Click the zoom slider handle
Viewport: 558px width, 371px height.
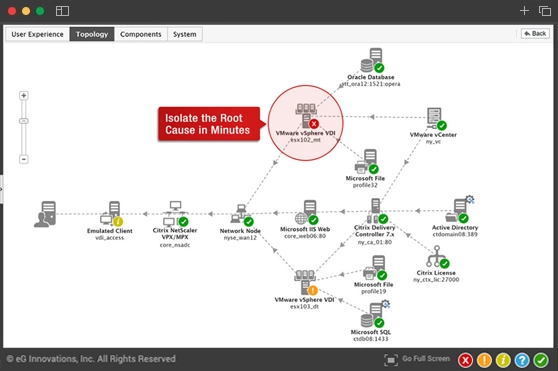click(23, 121)
